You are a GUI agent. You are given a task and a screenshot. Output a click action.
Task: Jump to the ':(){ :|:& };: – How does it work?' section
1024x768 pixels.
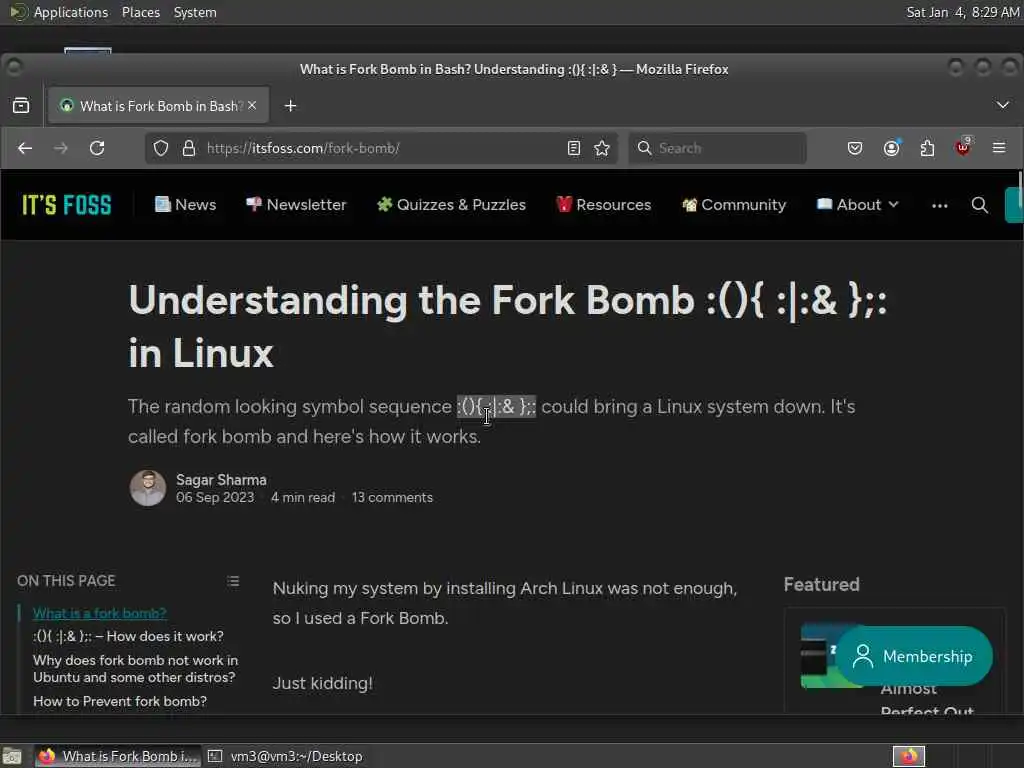pos(128,636)
